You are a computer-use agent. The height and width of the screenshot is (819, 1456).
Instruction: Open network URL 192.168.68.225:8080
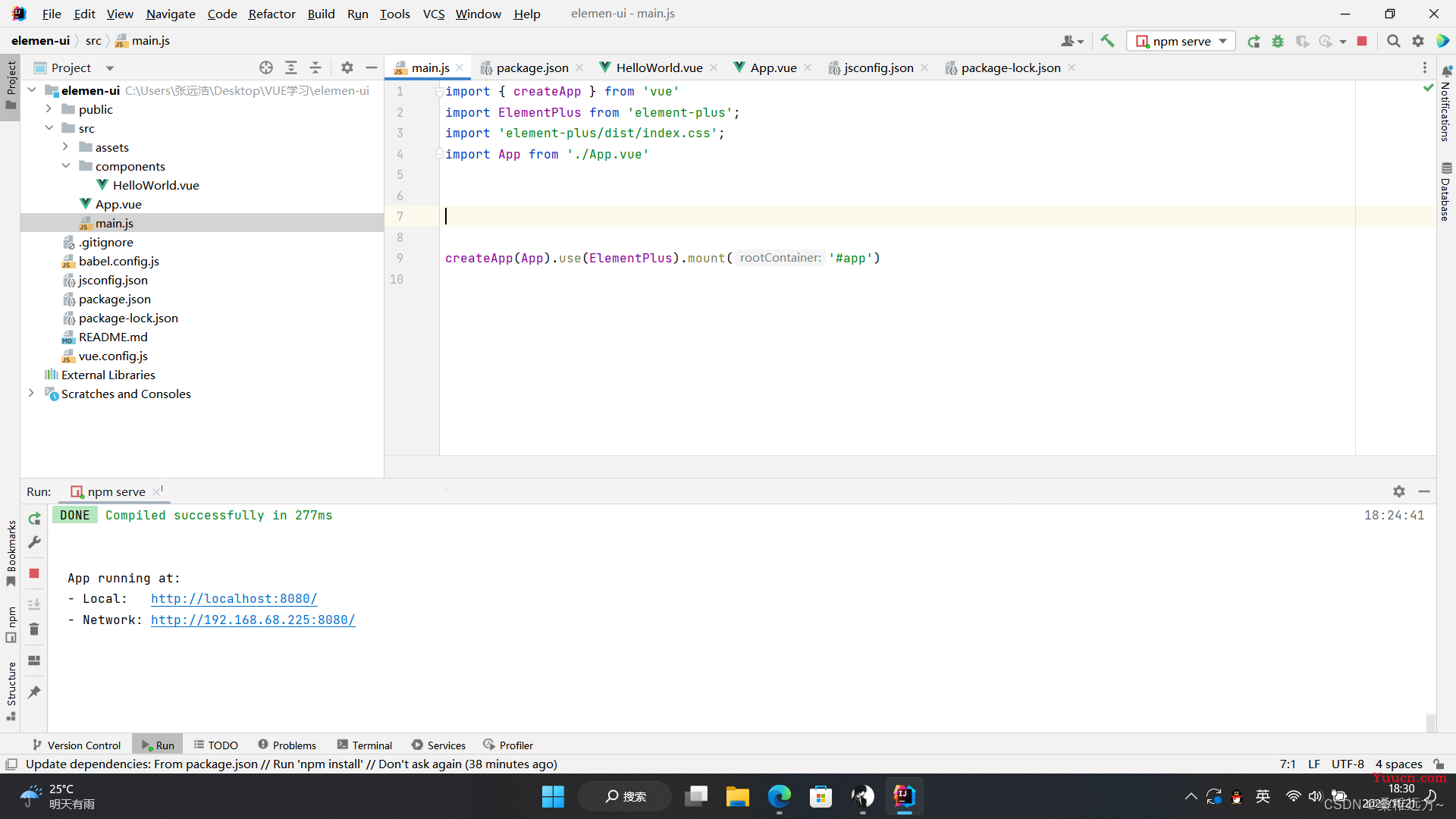(253, 620)
